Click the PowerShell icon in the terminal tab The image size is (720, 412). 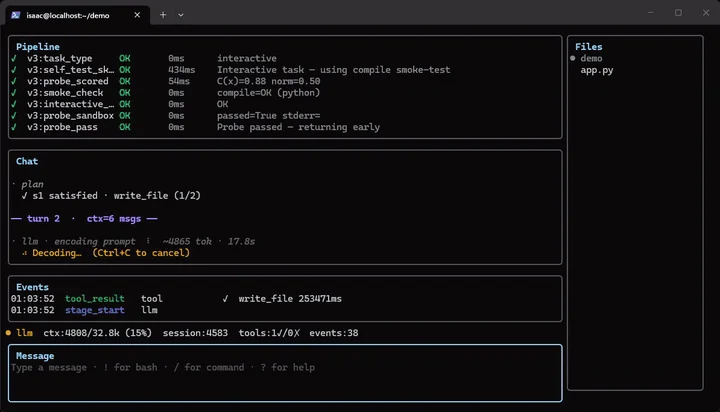tap(16, 15)
